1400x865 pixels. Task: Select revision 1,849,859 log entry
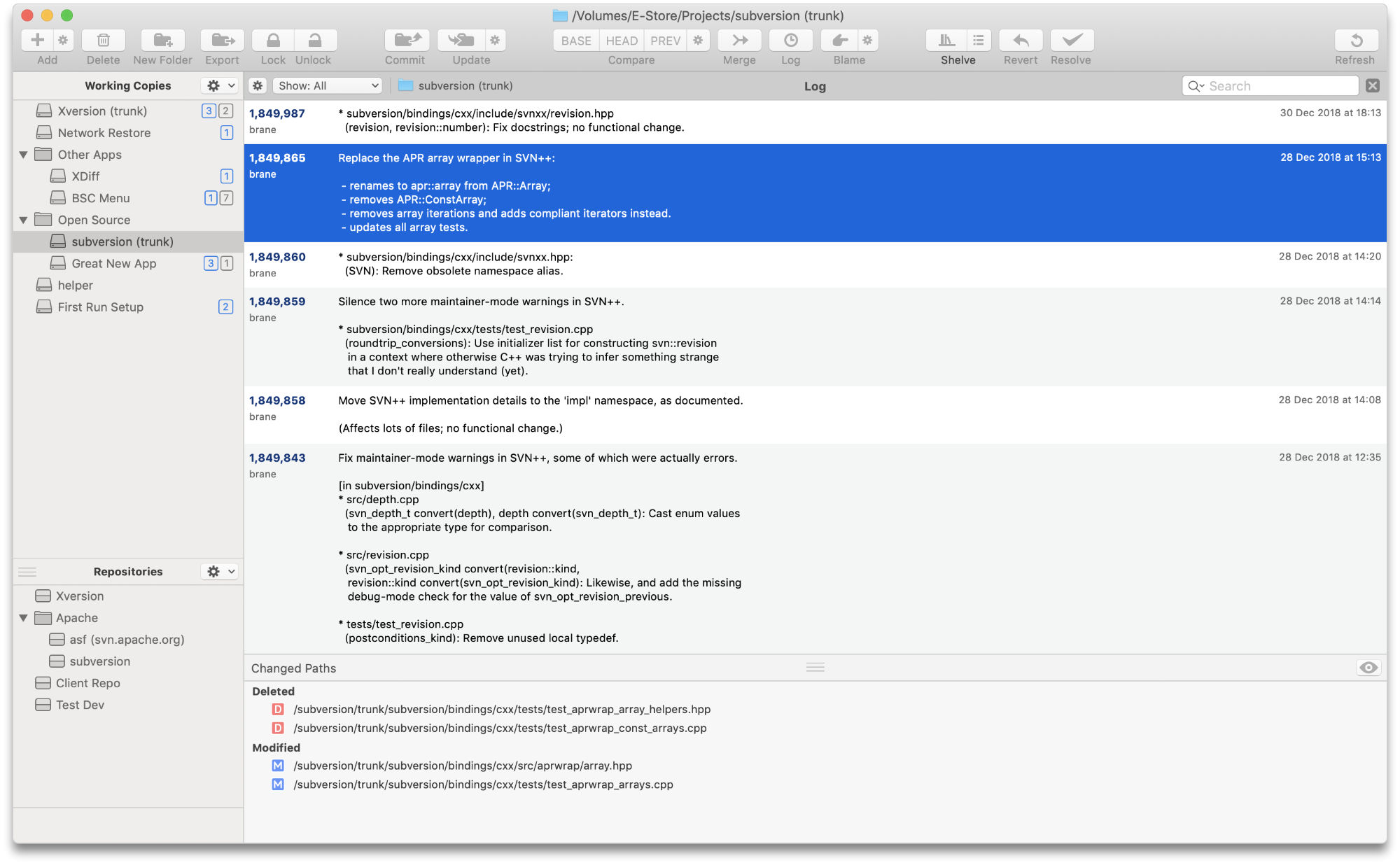tap(815, 337)
